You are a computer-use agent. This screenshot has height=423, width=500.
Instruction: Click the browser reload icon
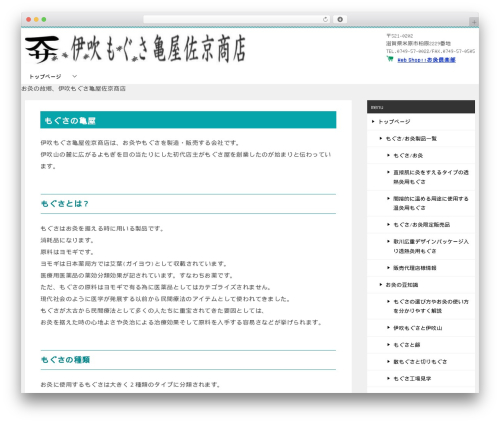point(325,19)
